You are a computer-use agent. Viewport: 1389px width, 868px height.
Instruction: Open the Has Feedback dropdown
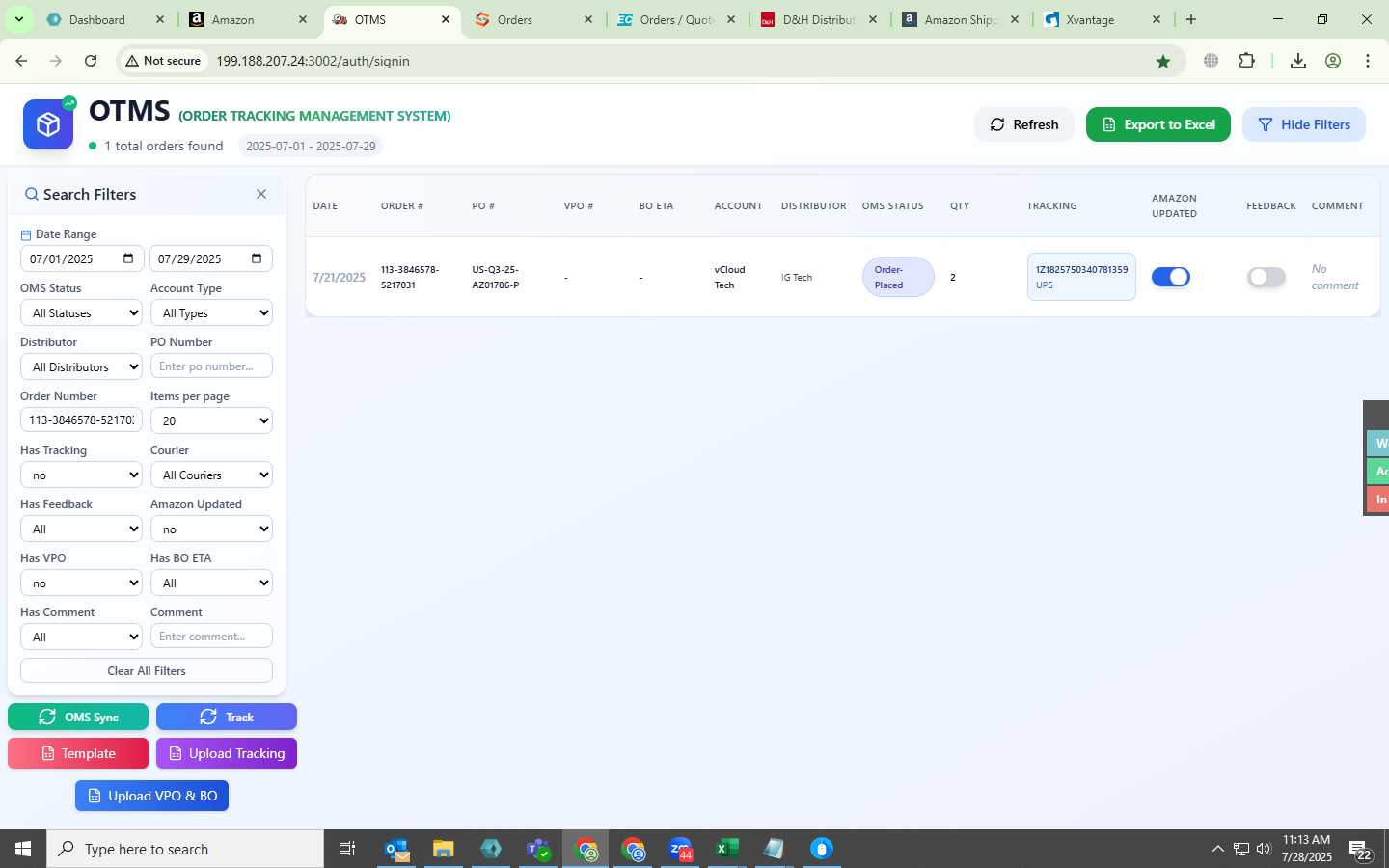(x=81, y=529)
